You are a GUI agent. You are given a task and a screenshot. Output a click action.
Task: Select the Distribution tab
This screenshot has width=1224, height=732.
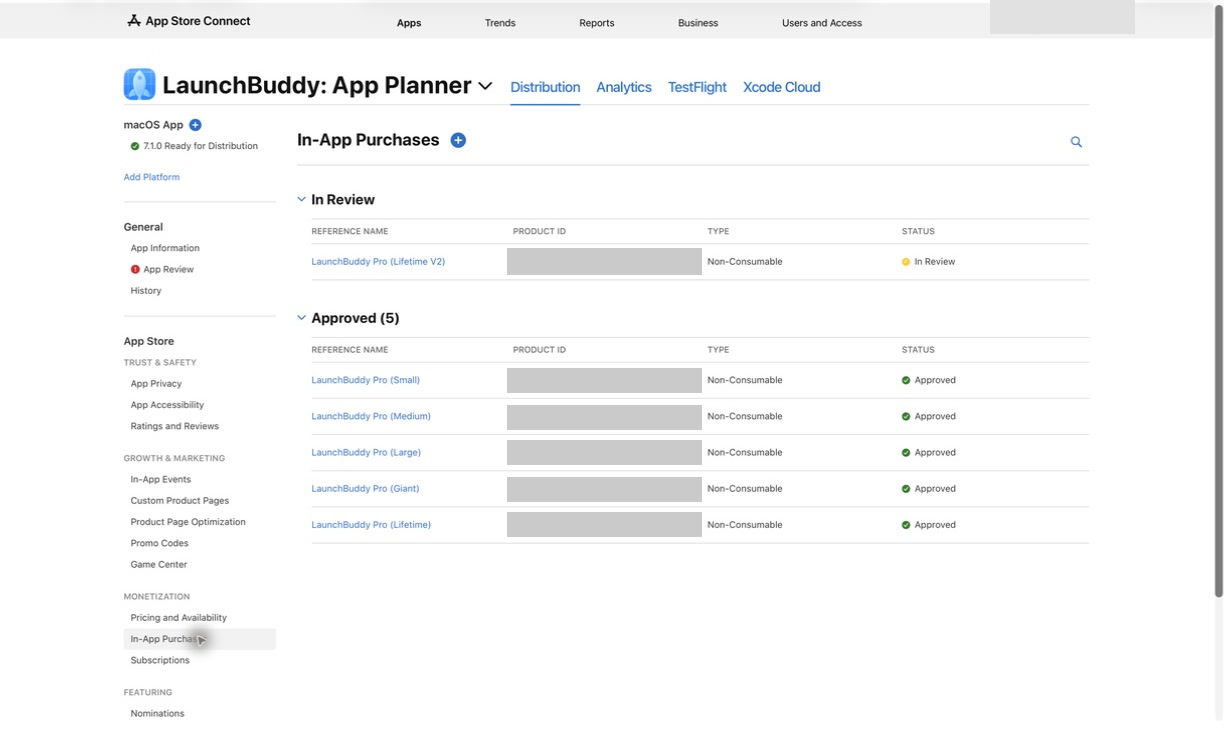pos(545,87)
